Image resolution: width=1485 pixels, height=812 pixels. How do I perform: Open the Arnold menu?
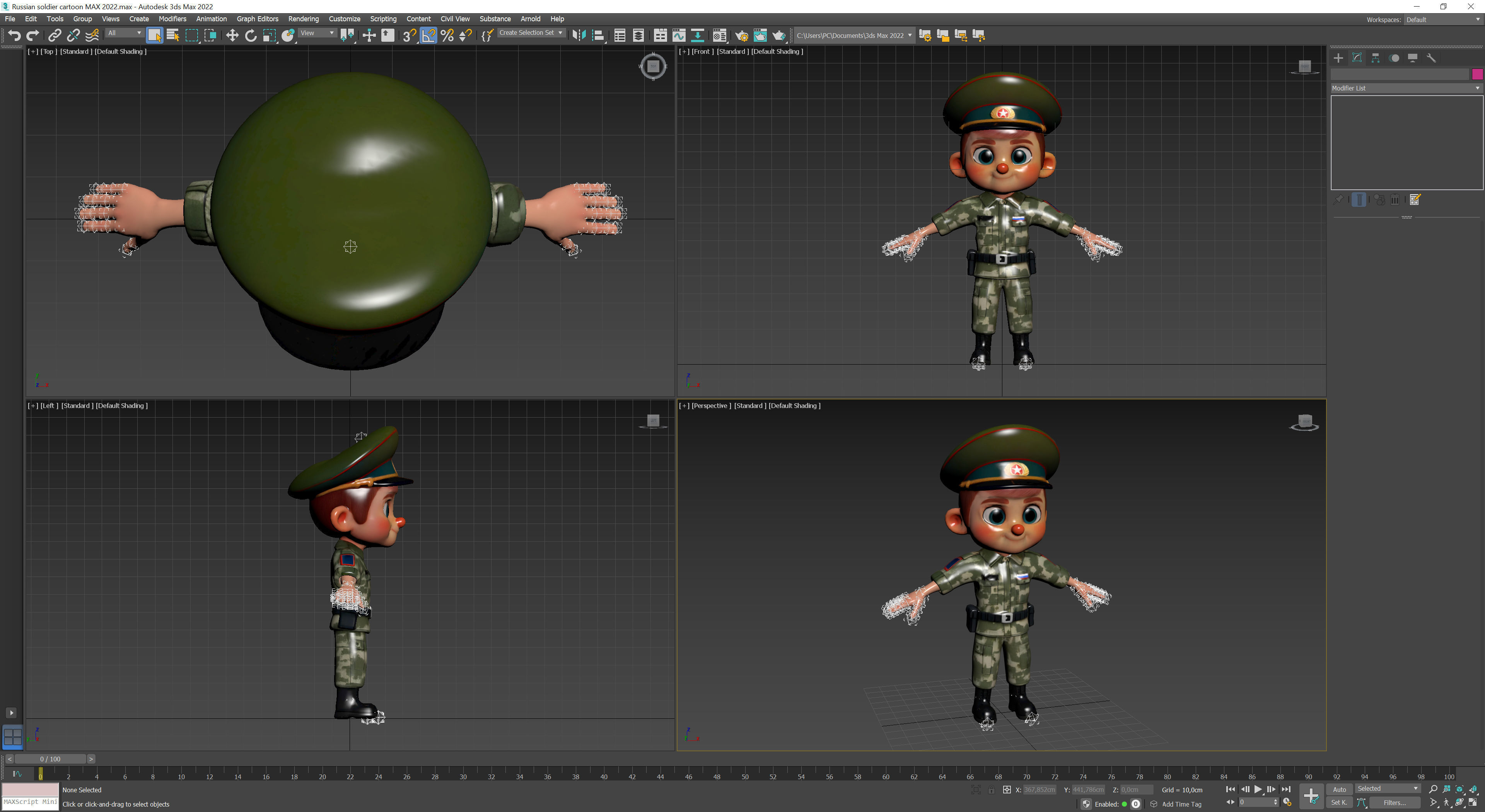pos(530,19)
